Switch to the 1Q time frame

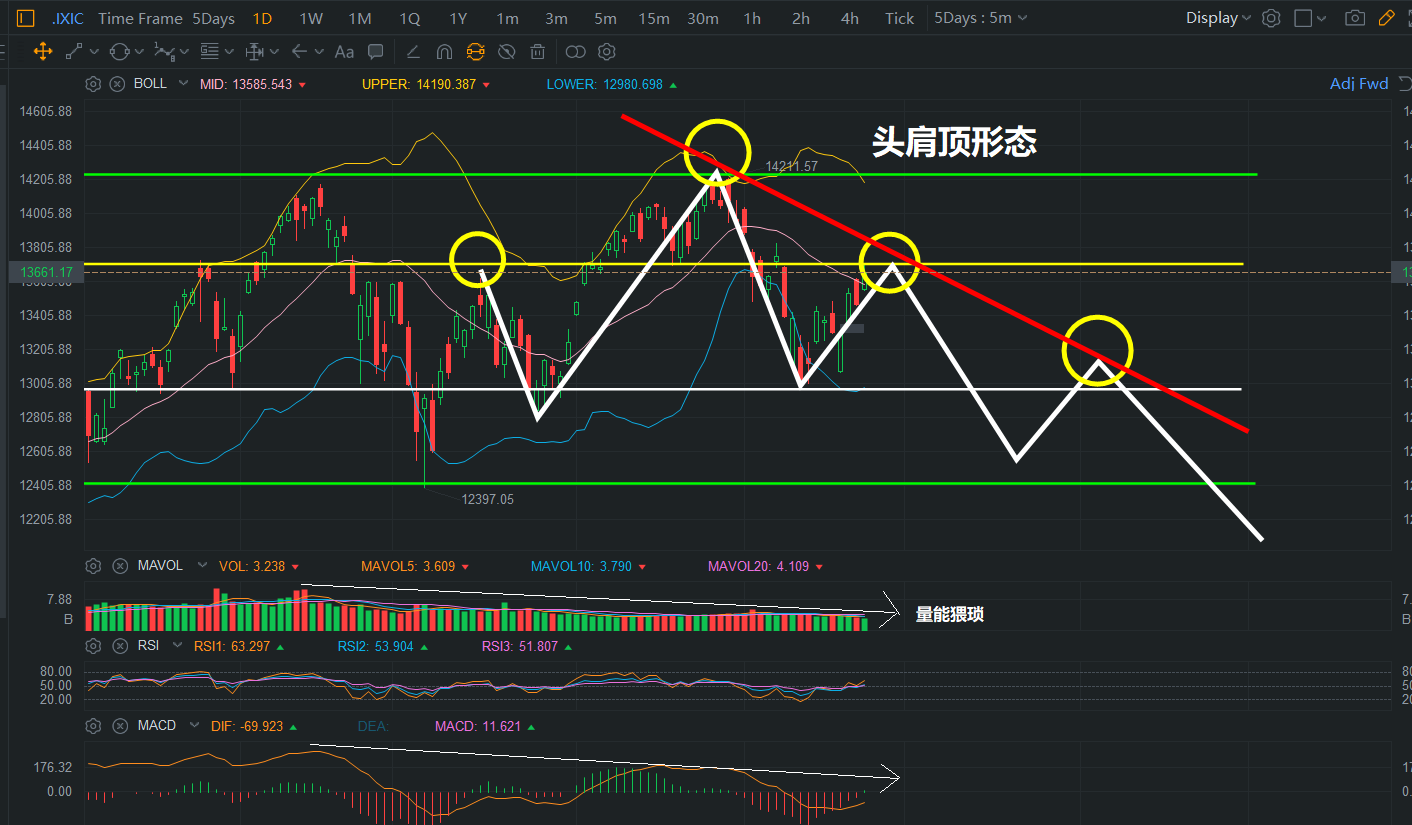409,18
